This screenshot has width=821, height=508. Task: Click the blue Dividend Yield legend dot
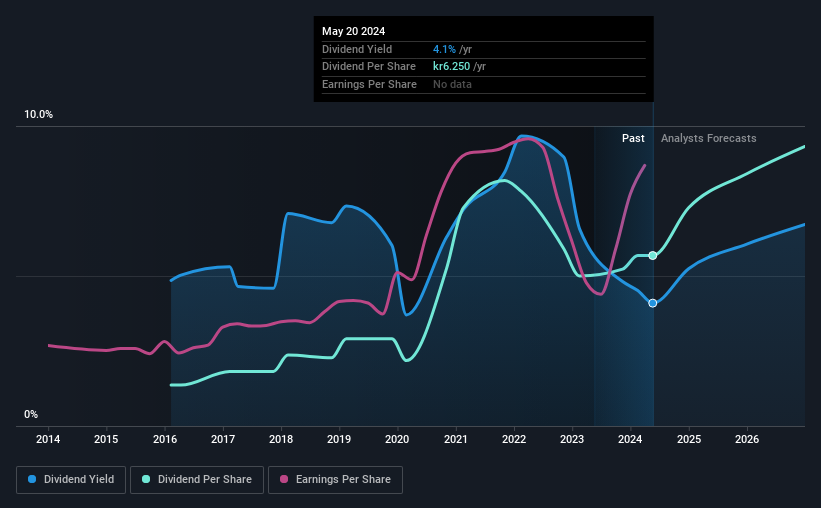(32, 479)
